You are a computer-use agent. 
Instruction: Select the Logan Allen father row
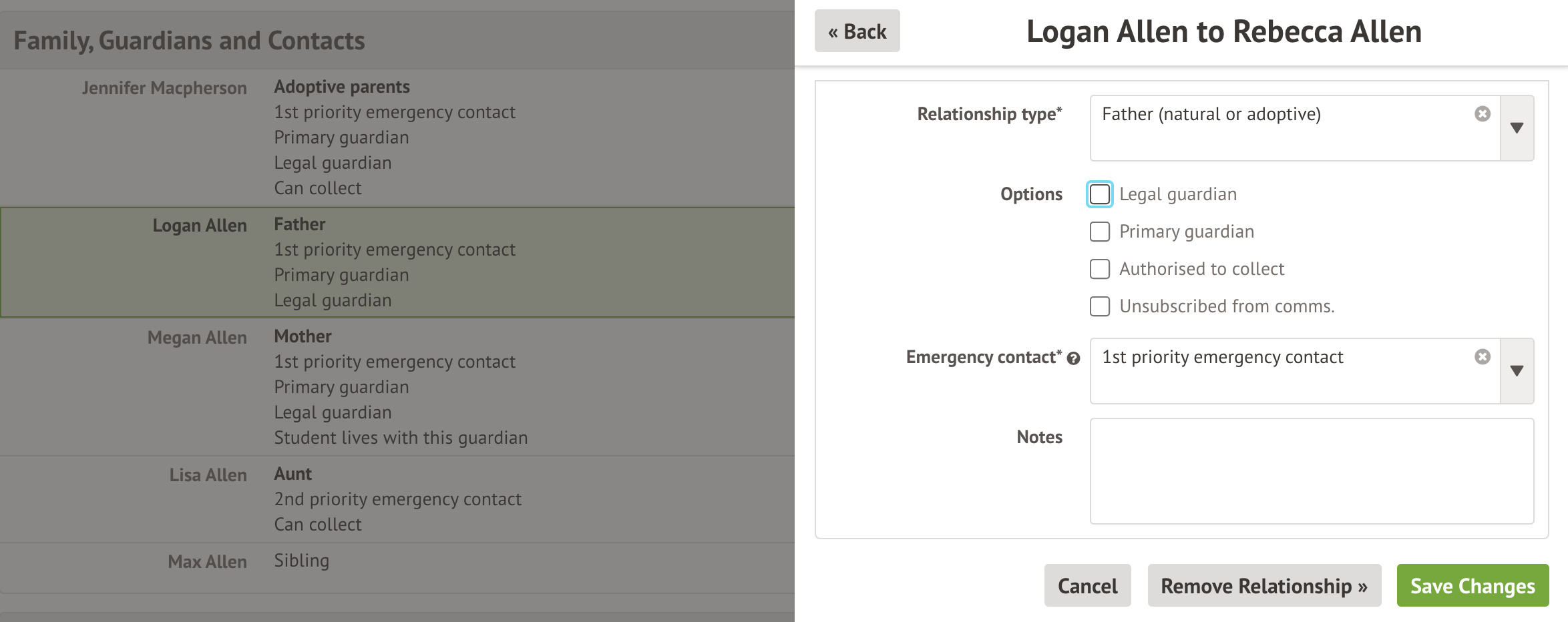pos(200,226)
